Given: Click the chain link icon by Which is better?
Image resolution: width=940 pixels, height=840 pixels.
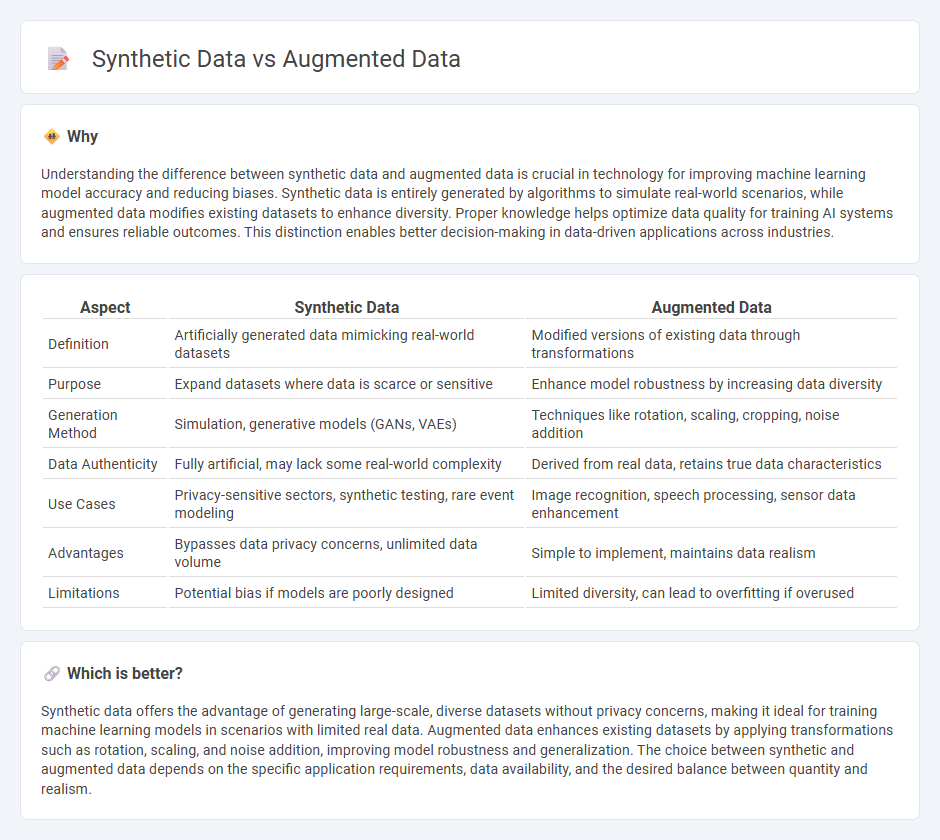Looking at the screenshot, I should tap(52, 674).
